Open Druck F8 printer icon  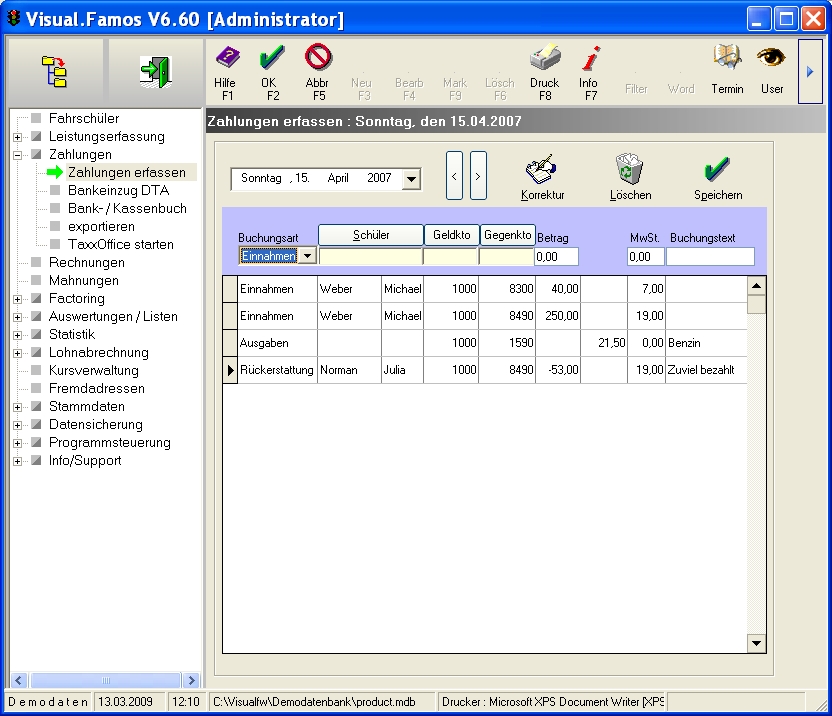pos(545,58)
